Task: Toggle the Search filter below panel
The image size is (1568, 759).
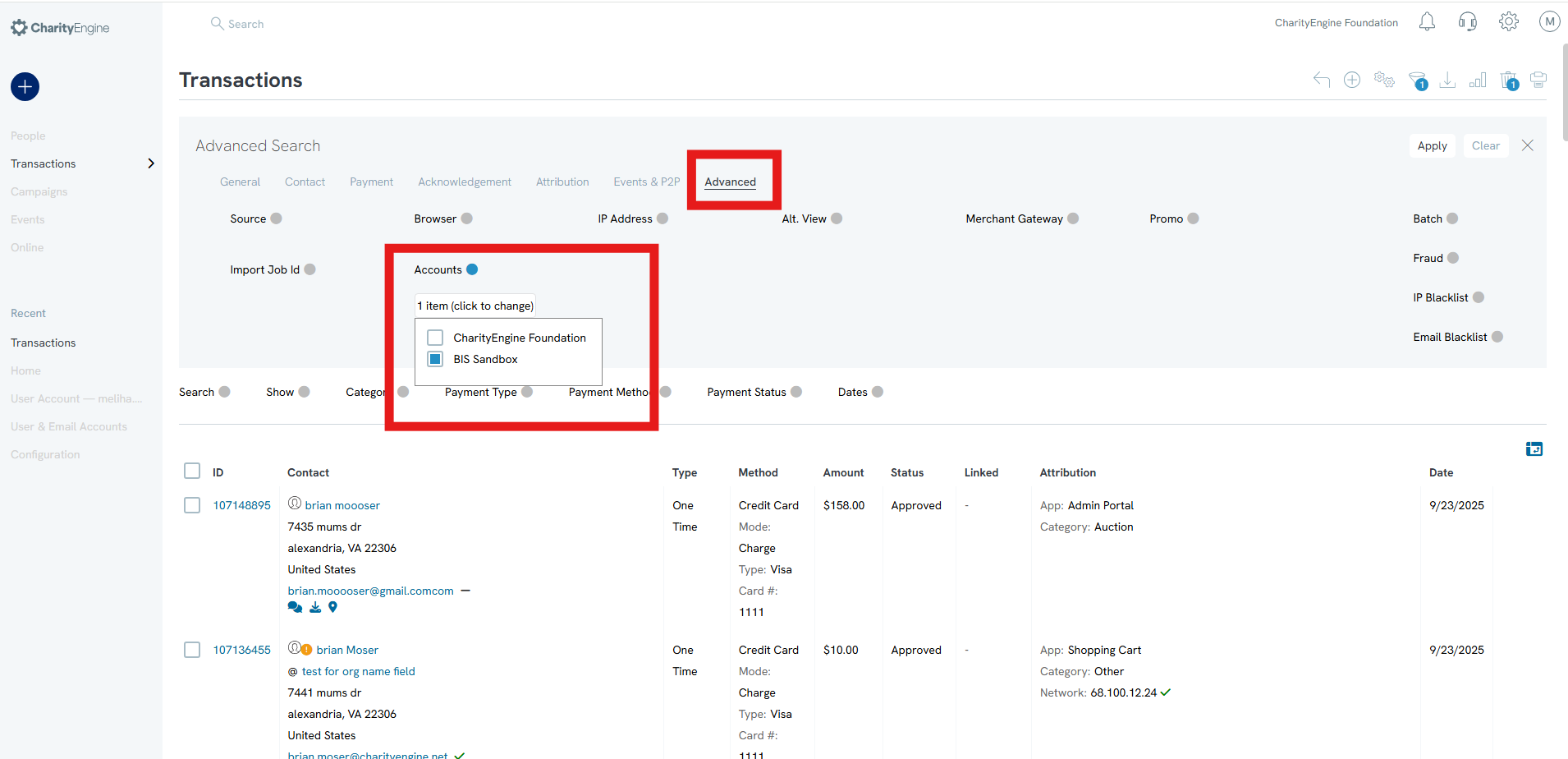Action: coord(225,392)
